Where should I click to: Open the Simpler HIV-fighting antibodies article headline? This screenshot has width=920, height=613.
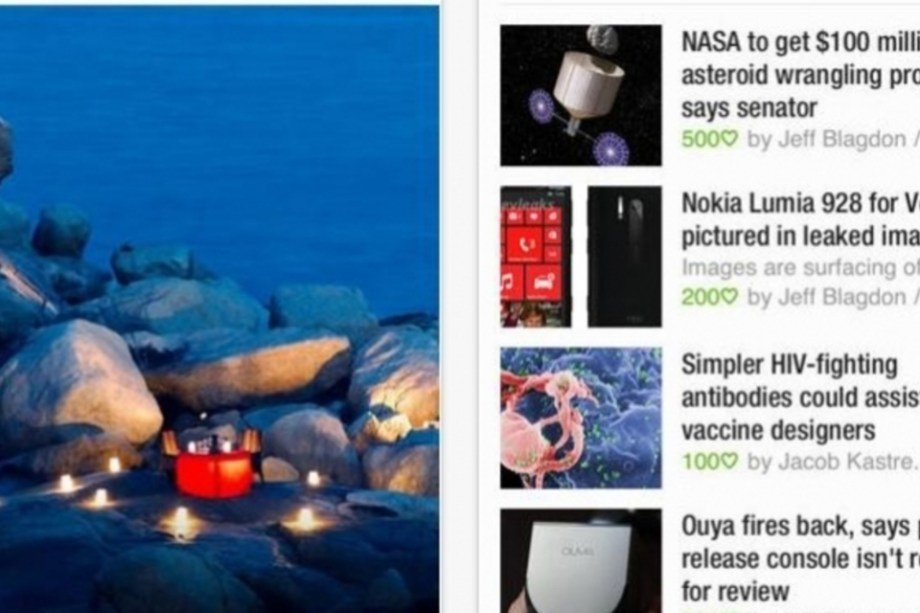pos(800,397)
